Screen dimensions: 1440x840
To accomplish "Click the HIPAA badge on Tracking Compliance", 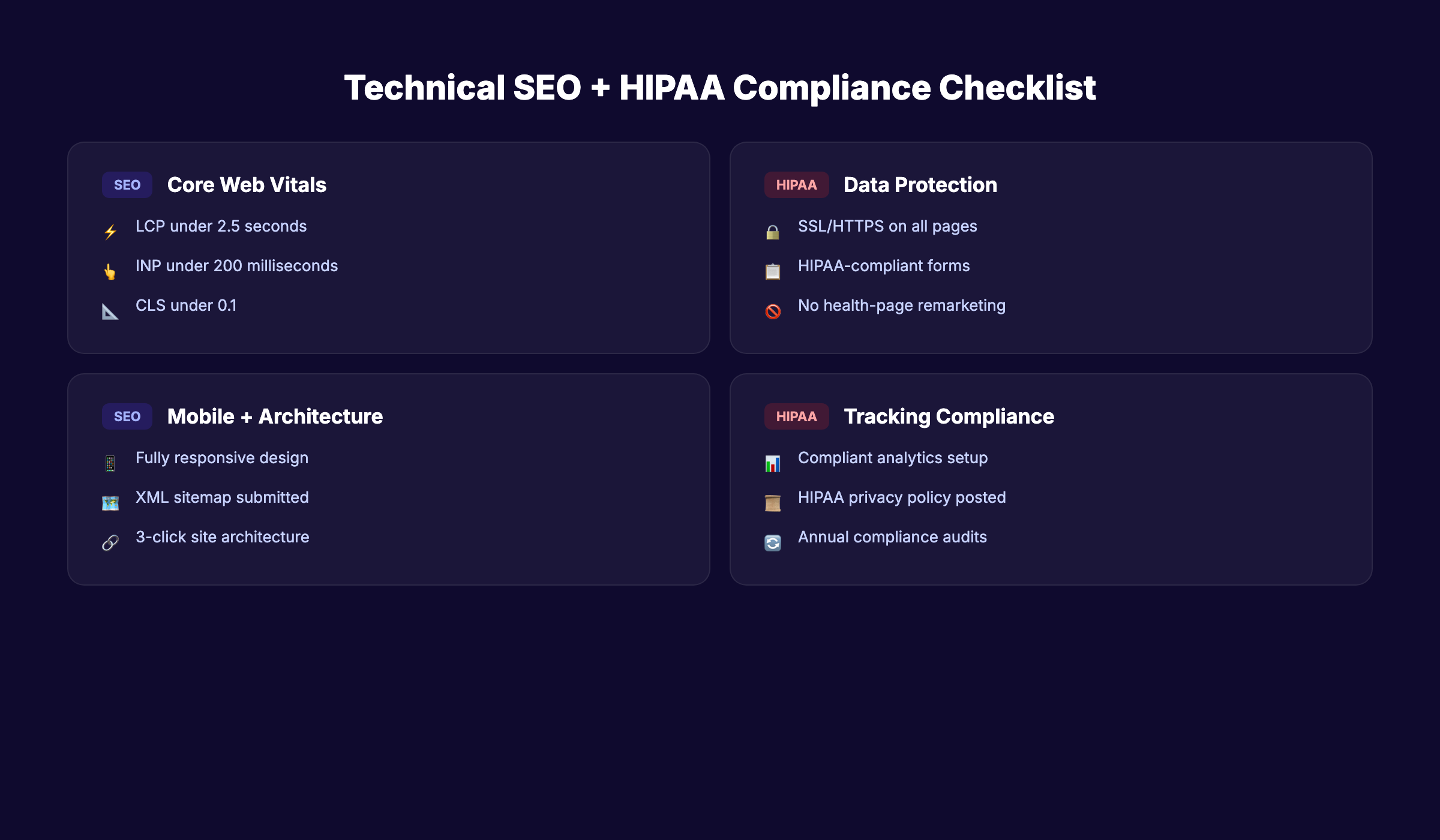I will pyautogui.click(x=796, y=416).
